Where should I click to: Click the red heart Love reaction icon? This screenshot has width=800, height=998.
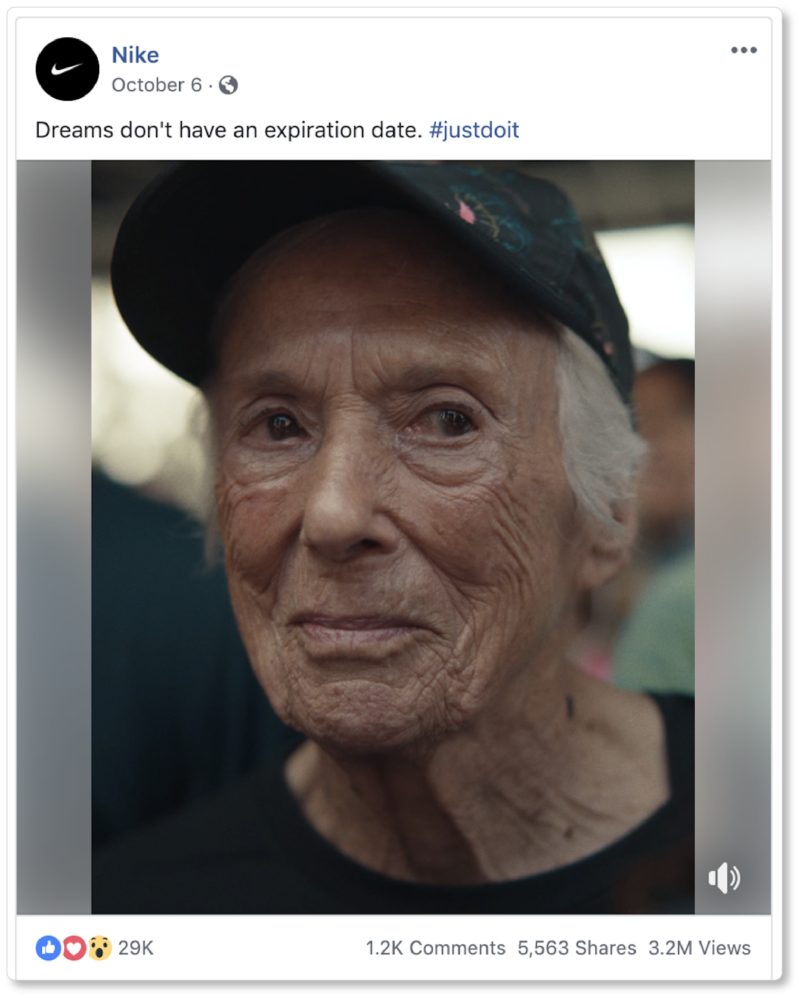coord(73,948)
